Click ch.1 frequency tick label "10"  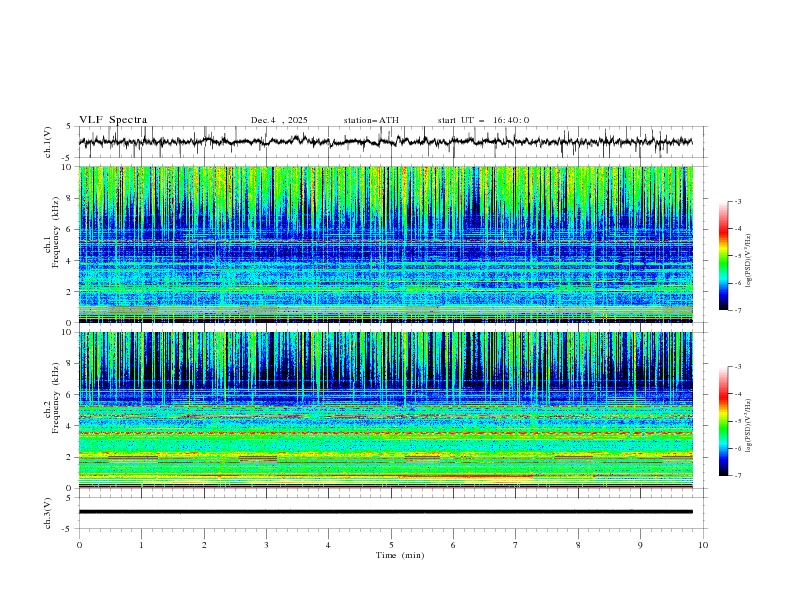[67, 167]
